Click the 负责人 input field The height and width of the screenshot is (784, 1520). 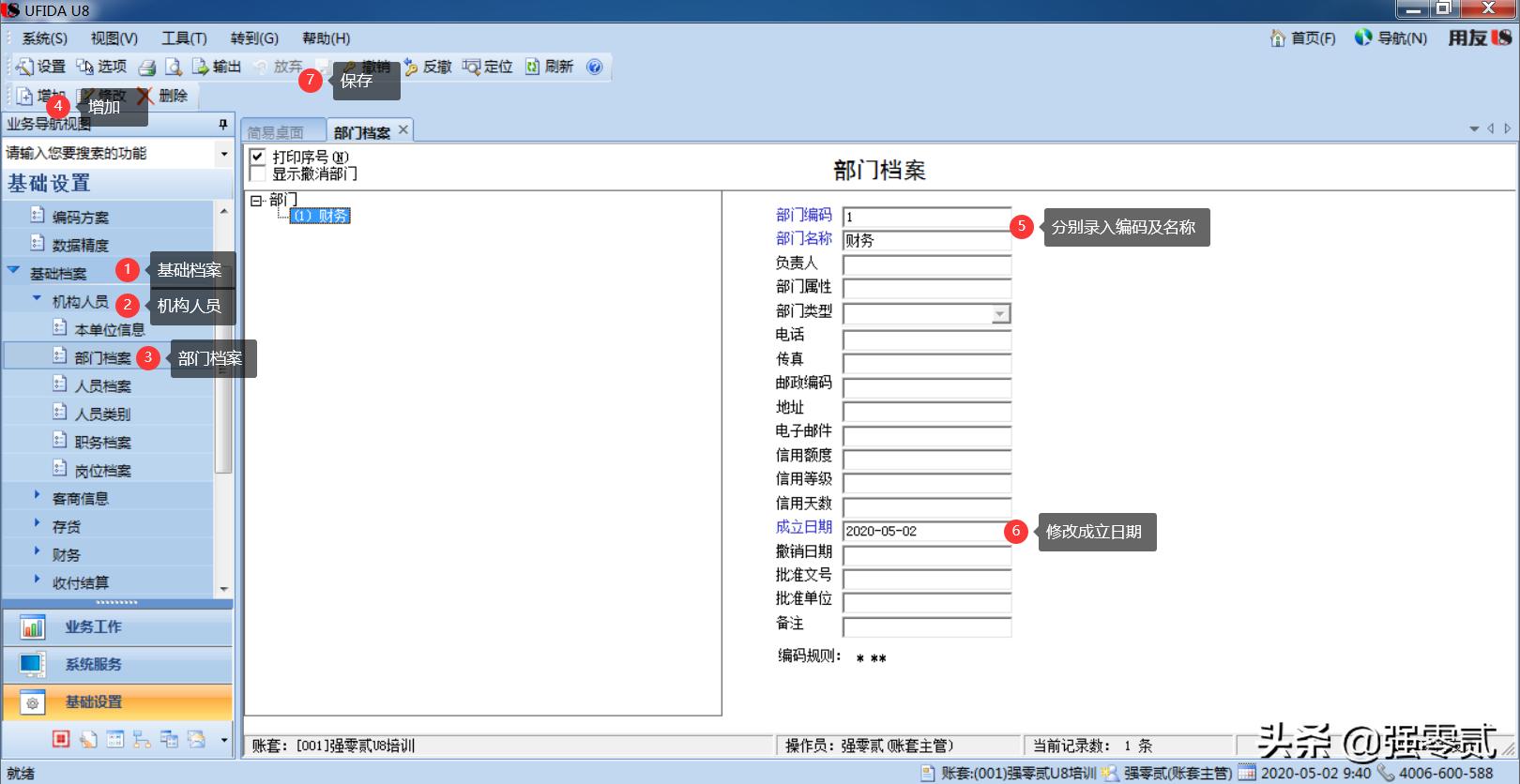click(927, 265)
